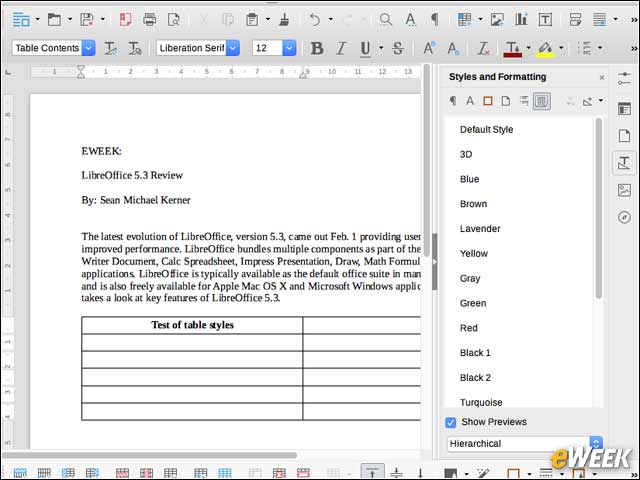
Task: Select the Default Style table style
Action: click(x=486, y=130)
